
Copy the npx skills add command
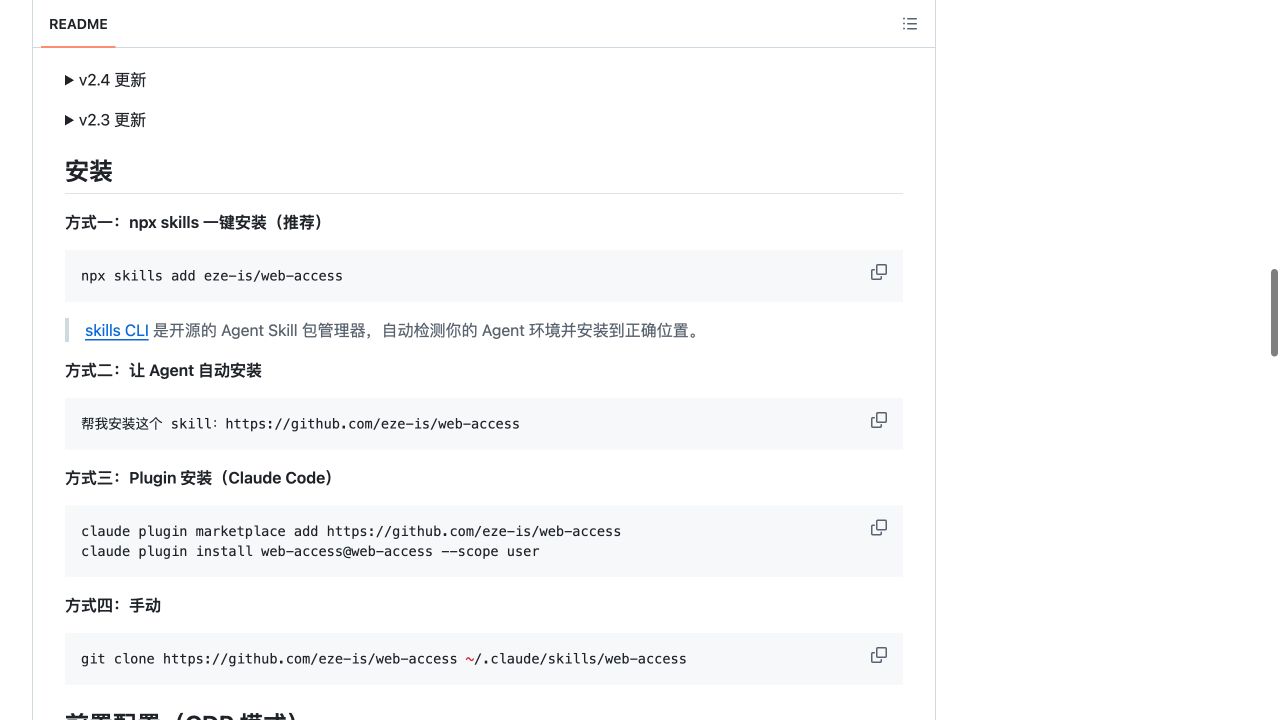tap(879, 272)
